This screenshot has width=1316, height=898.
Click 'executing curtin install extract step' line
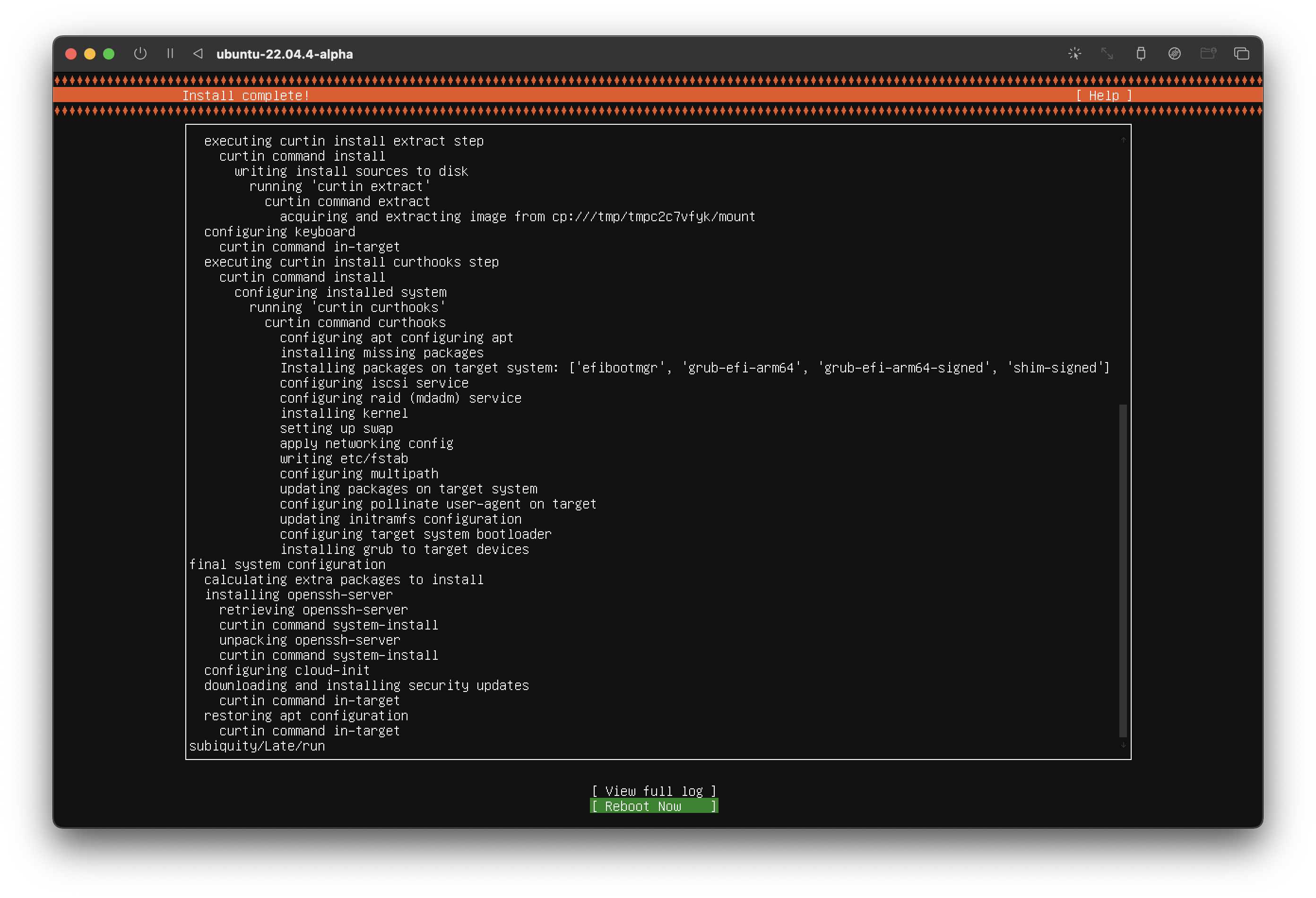pos(344,141)
